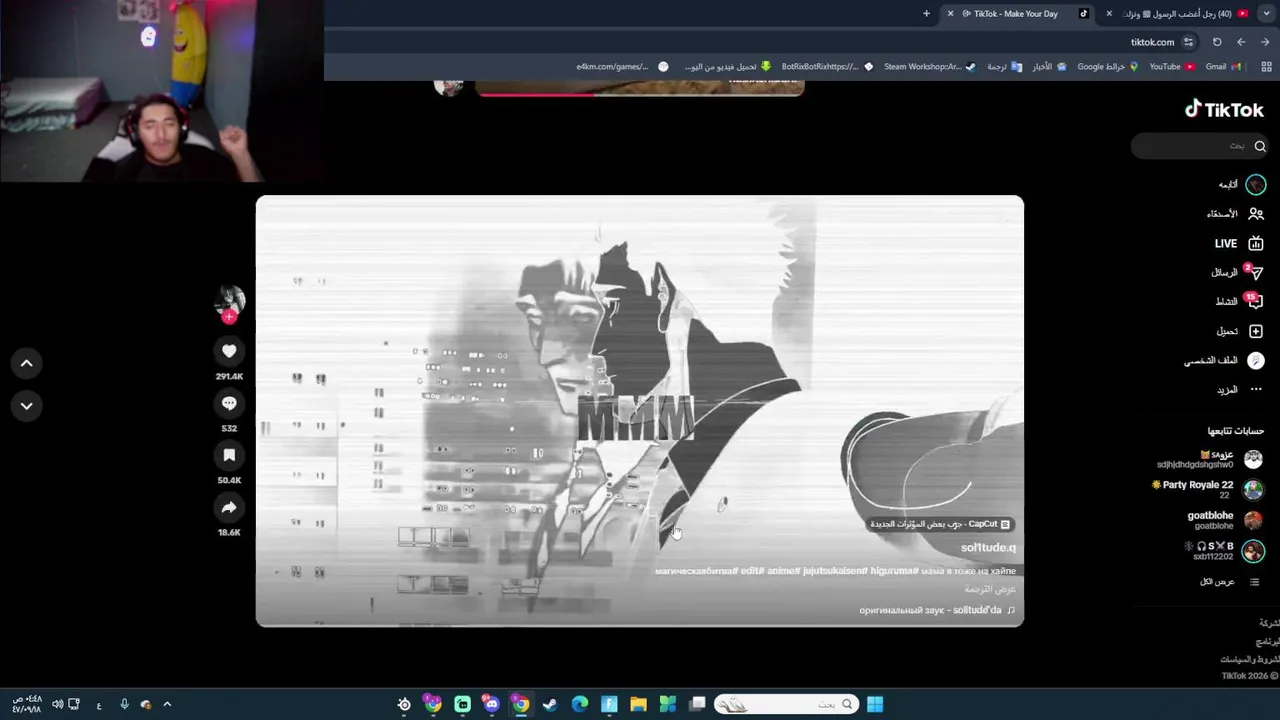
Task: Open the For You (أقايمه) sidebar item
Action: click(x=1242, y=185)
